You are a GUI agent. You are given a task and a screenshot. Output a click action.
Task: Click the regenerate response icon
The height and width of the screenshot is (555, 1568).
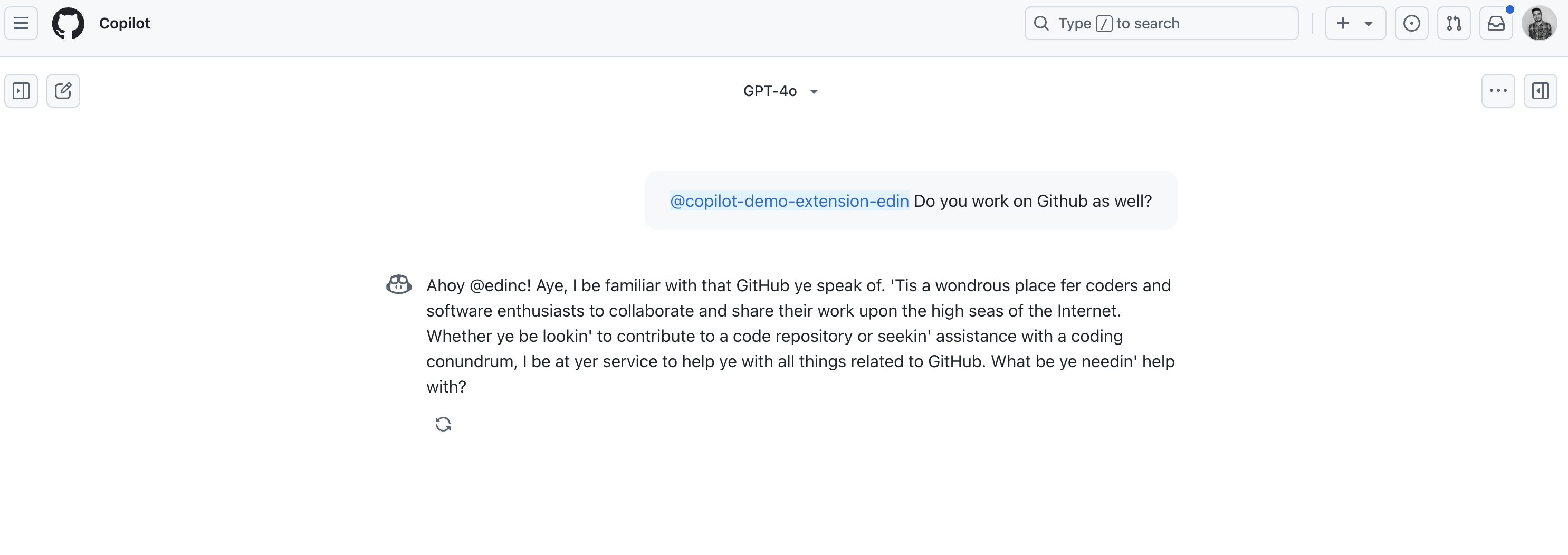point(443,424)
